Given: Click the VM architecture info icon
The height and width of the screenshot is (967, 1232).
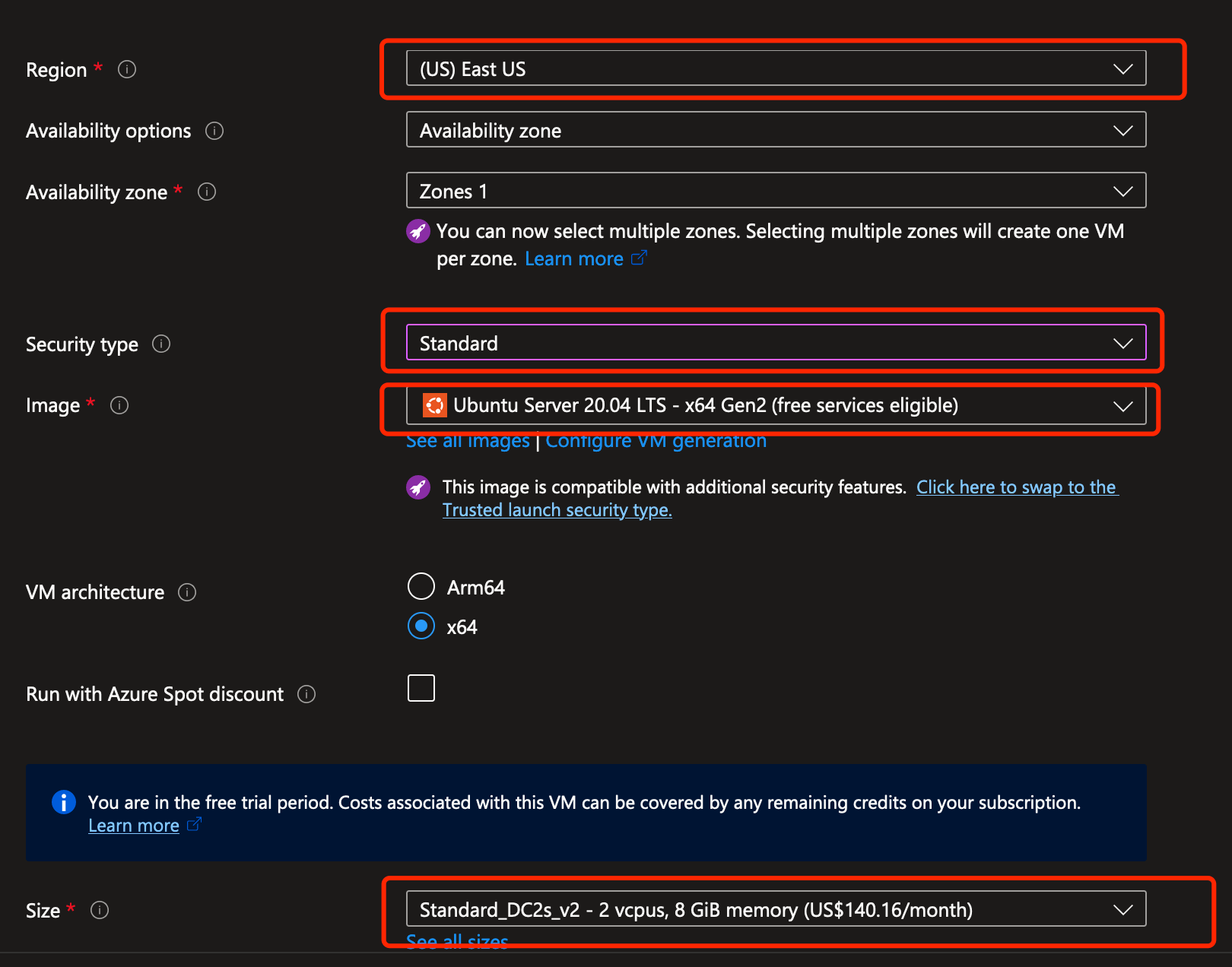Looking at the screenshot, I should click(x=187, y=592).
